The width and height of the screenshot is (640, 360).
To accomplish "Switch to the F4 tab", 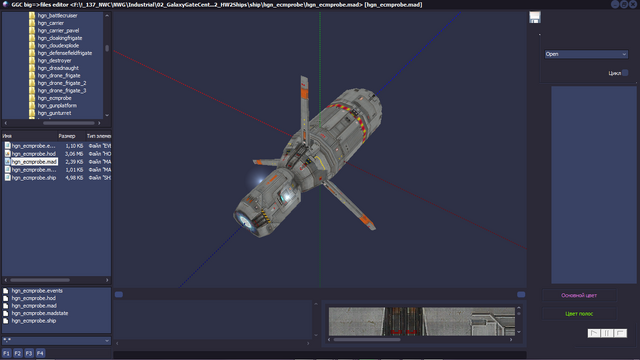I will [x=40, y=353].
